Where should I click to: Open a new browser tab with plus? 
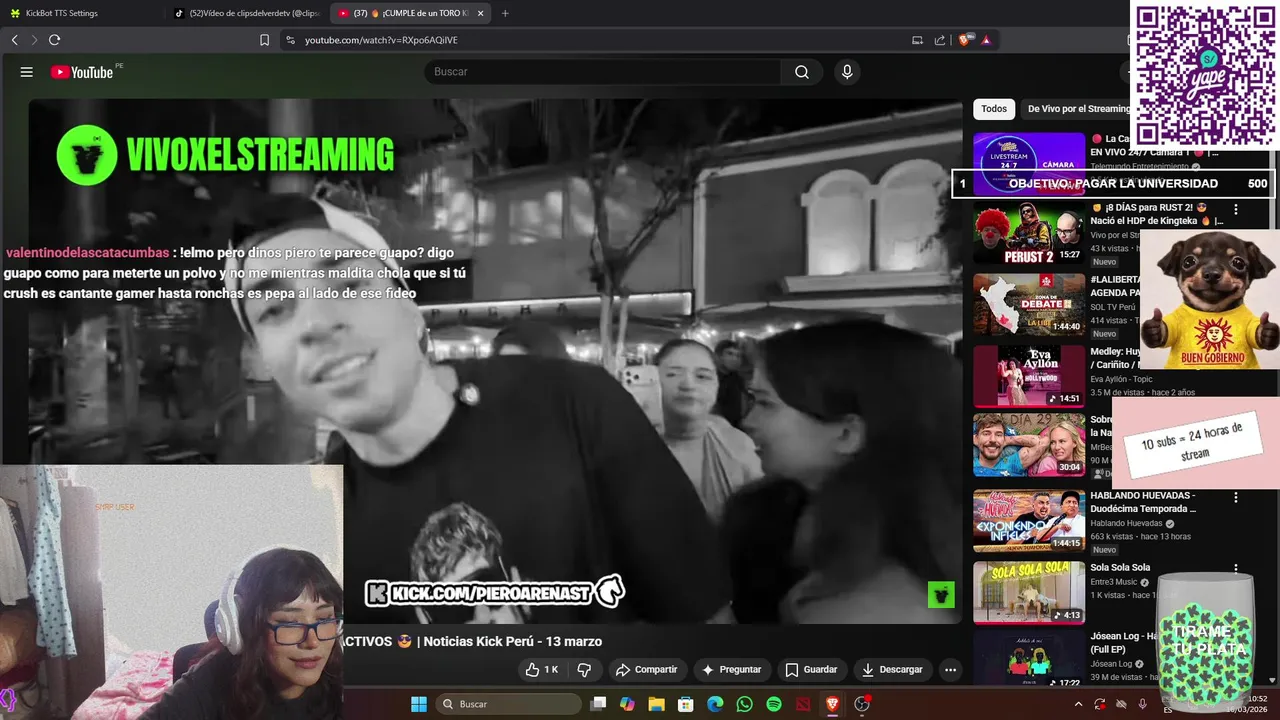point(505,13)
